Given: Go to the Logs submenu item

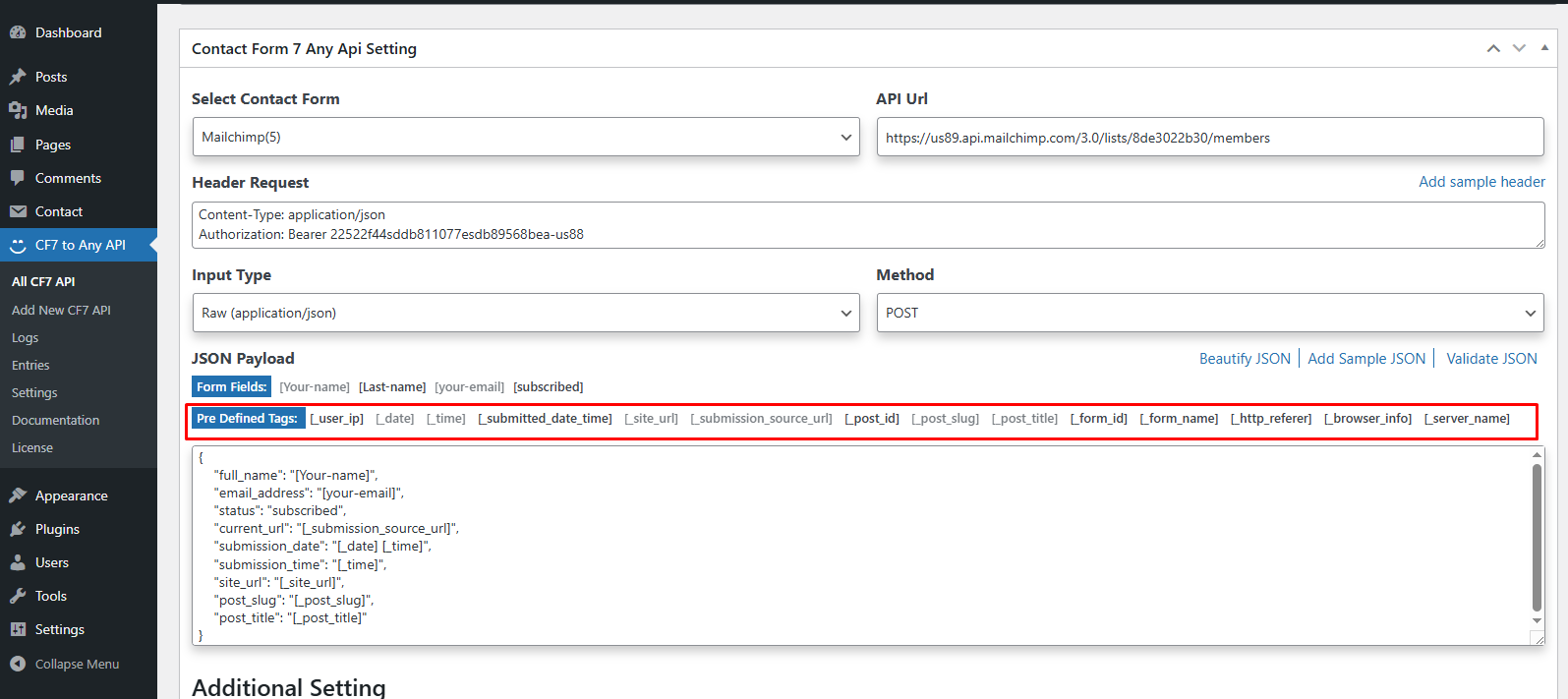Looking at the screenshot, I should (x=26, y=337).
